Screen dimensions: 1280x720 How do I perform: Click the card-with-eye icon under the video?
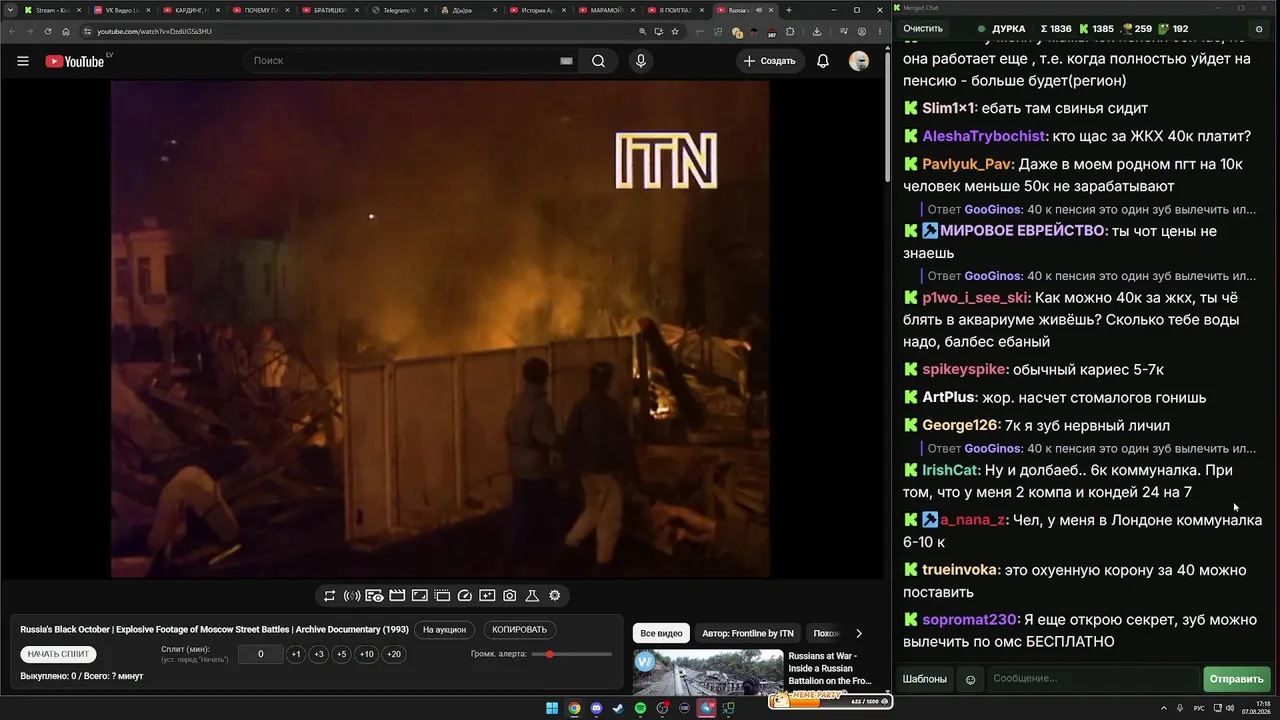pyautogui.click(x=374, y=596)
